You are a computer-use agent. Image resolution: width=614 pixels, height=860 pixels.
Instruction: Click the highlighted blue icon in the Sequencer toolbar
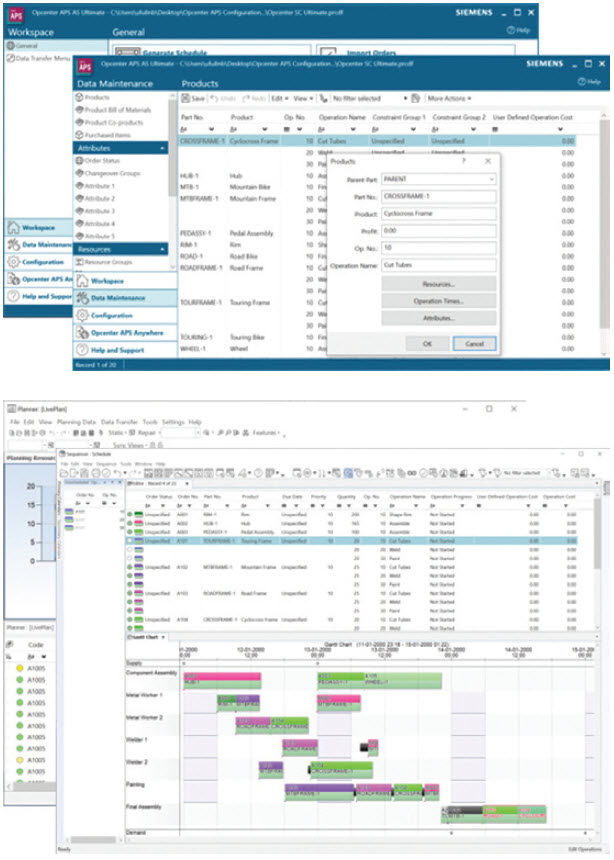(348, 473)
